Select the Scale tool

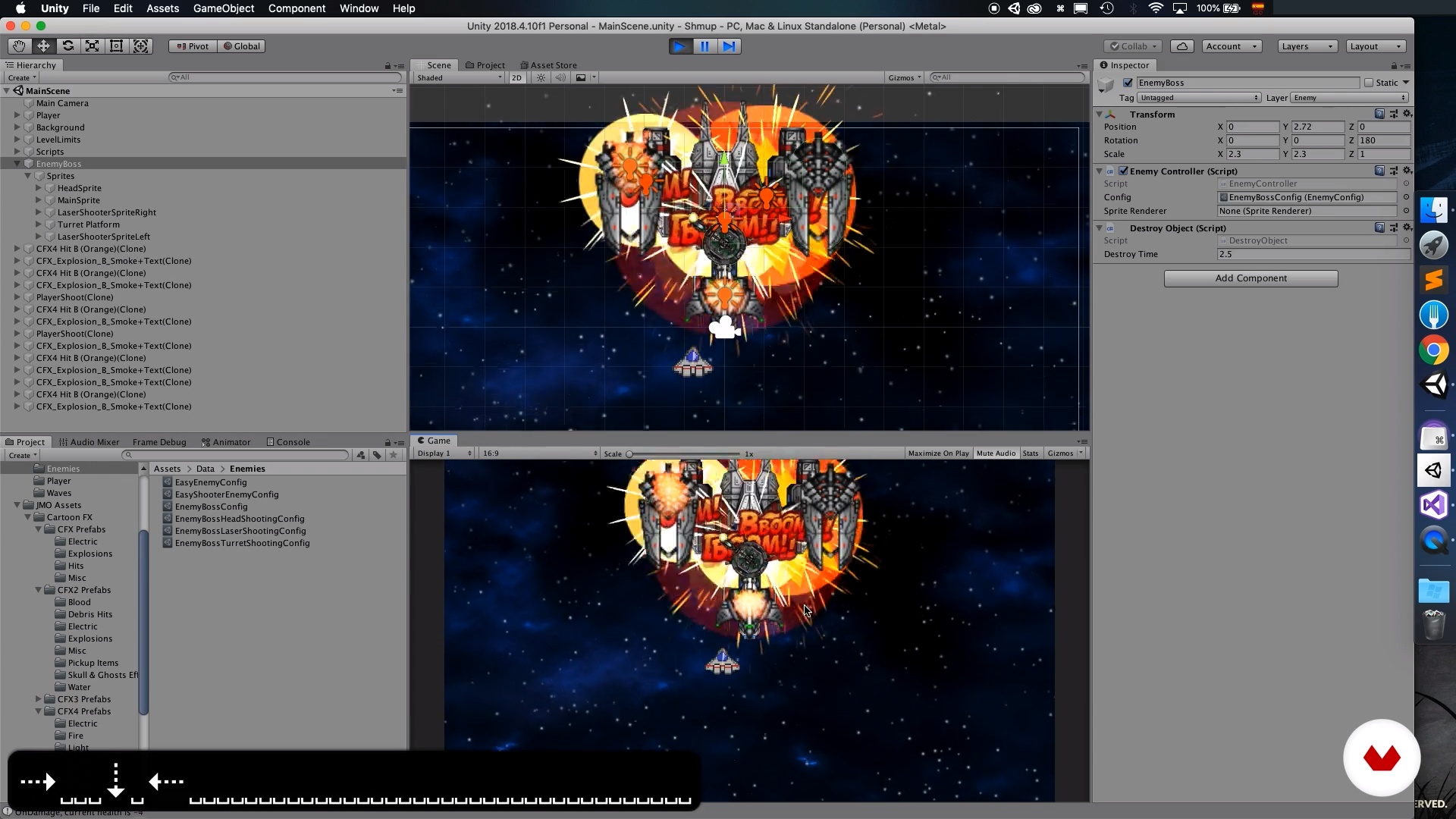[x=92, y=46]
